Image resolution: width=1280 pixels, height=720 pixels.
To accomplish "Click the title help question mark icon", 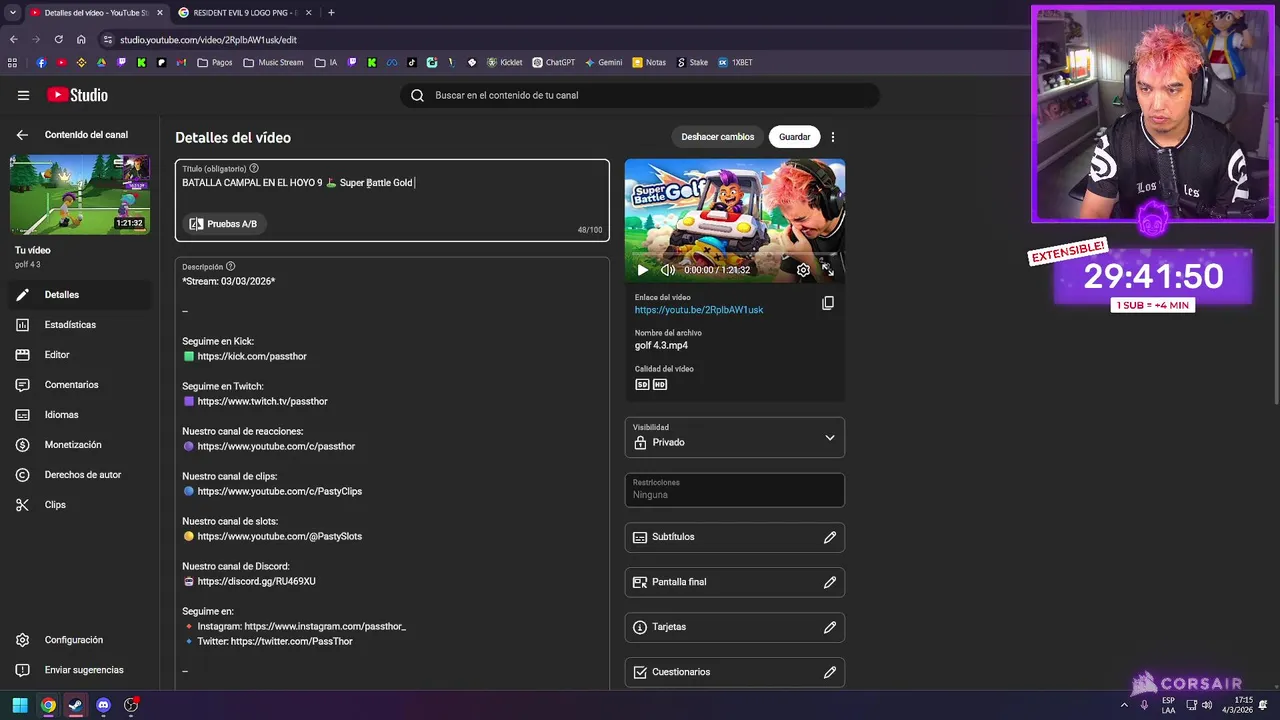I will (x=254, y=169).
